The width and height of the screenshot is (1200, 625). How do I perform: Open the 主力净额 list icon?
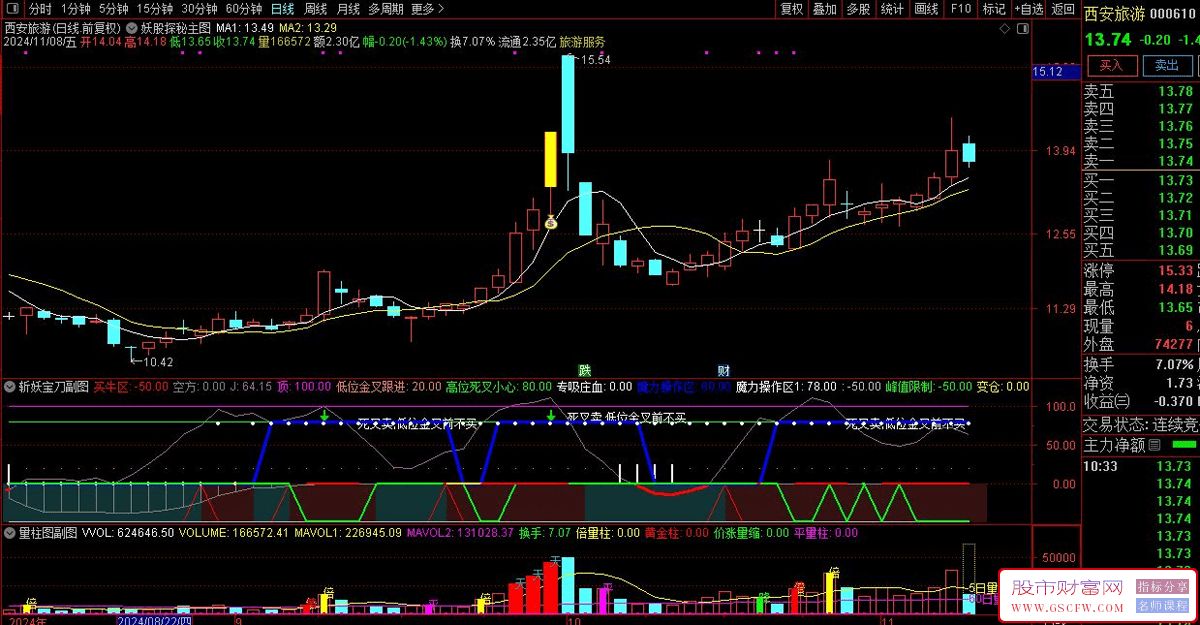[1155, 445]
